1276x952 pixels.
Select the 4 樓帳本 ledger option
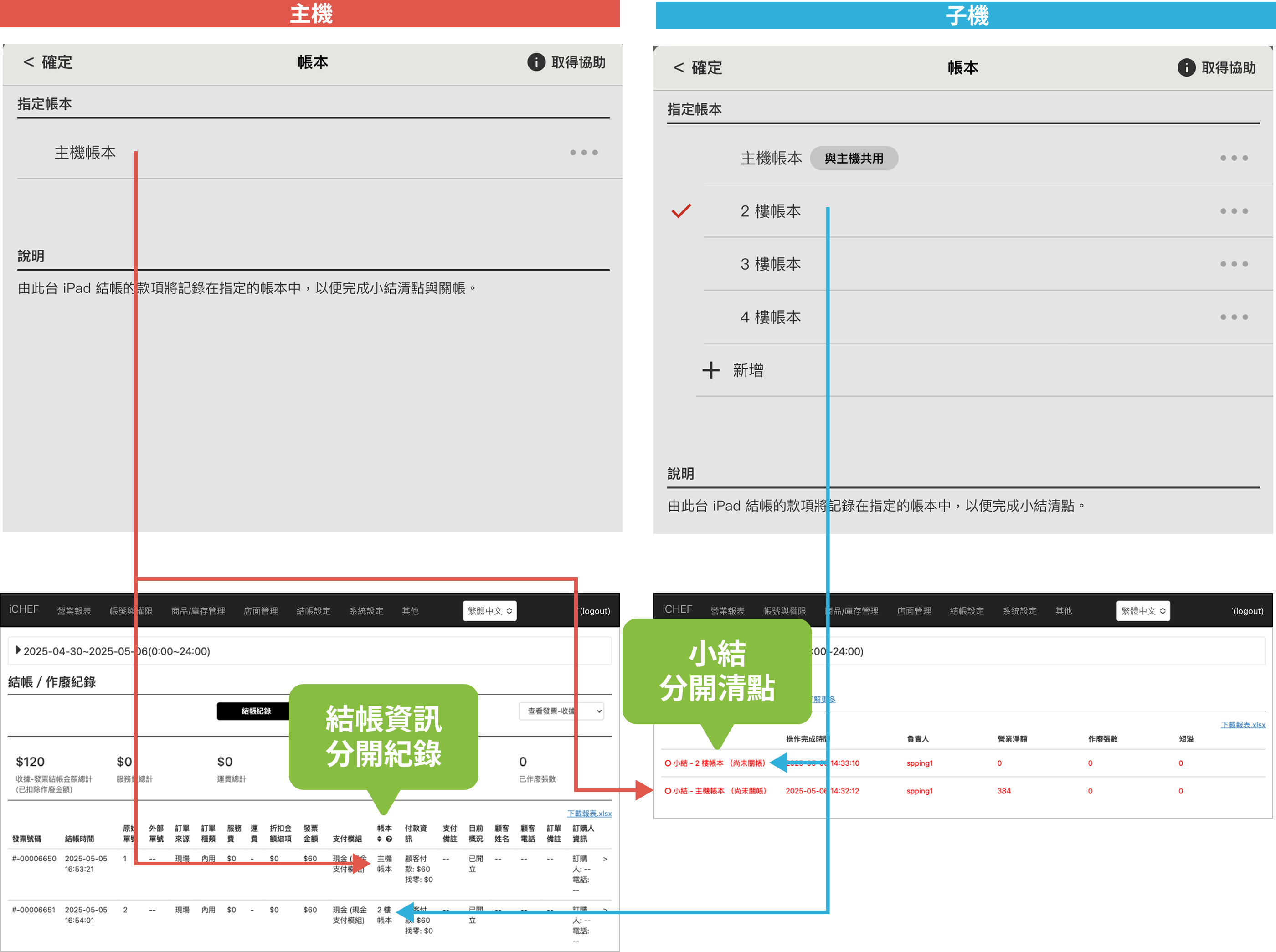[770, 317]
